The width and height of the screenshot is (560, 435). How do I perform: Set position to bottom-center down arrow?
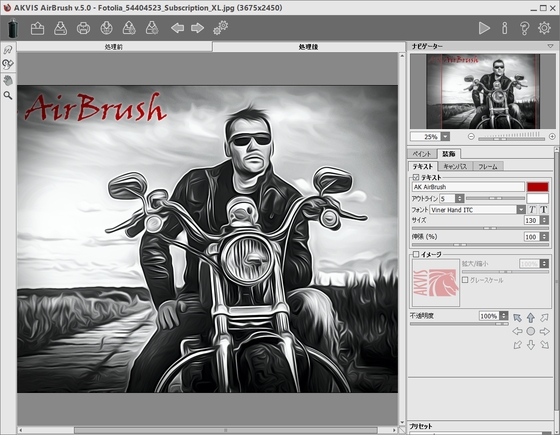click(x=531, y=345)
